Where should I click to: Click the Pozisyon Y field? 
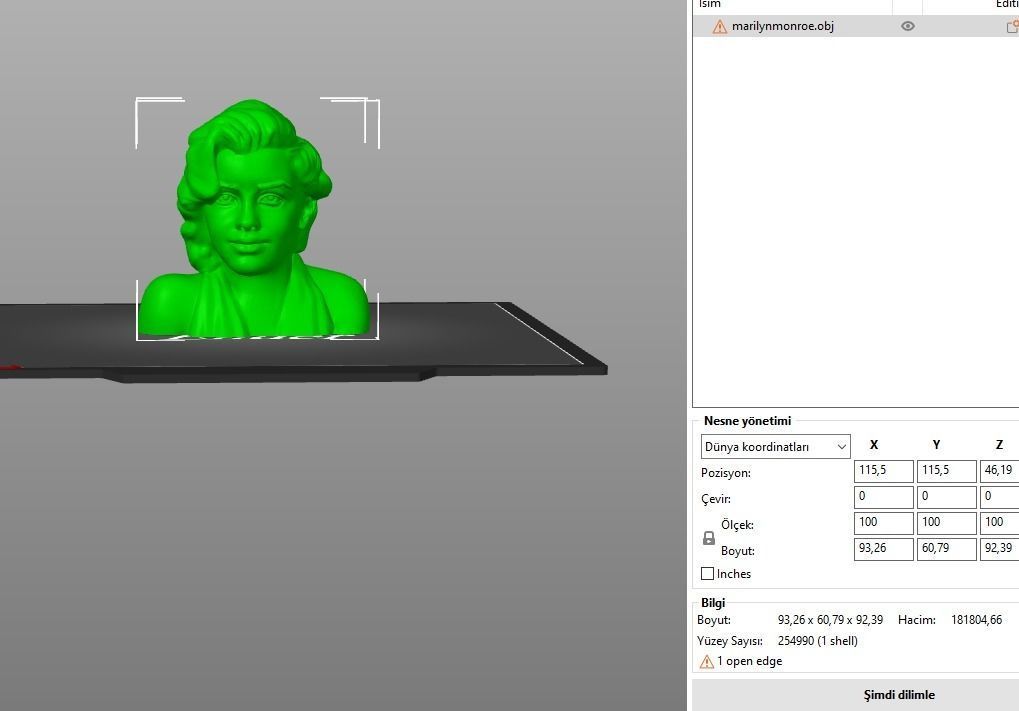coord(946,471)
